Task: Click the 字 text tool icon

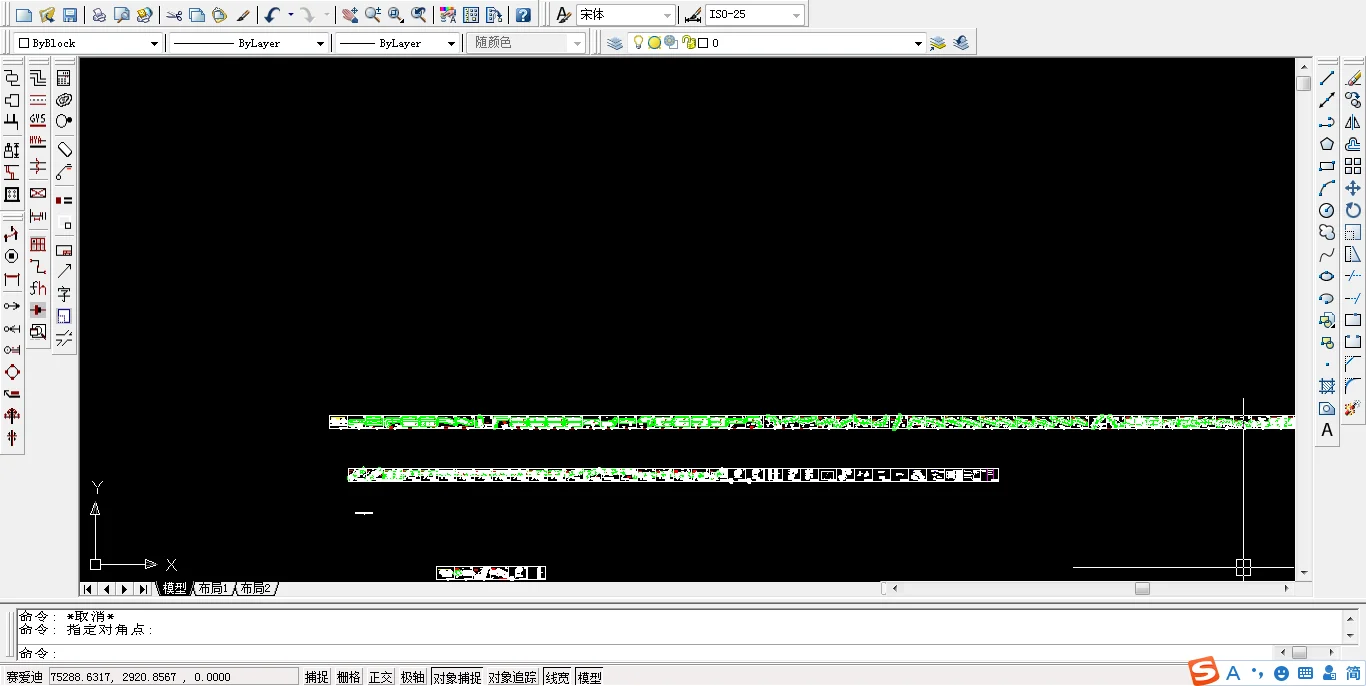Action: pos(64,294)
